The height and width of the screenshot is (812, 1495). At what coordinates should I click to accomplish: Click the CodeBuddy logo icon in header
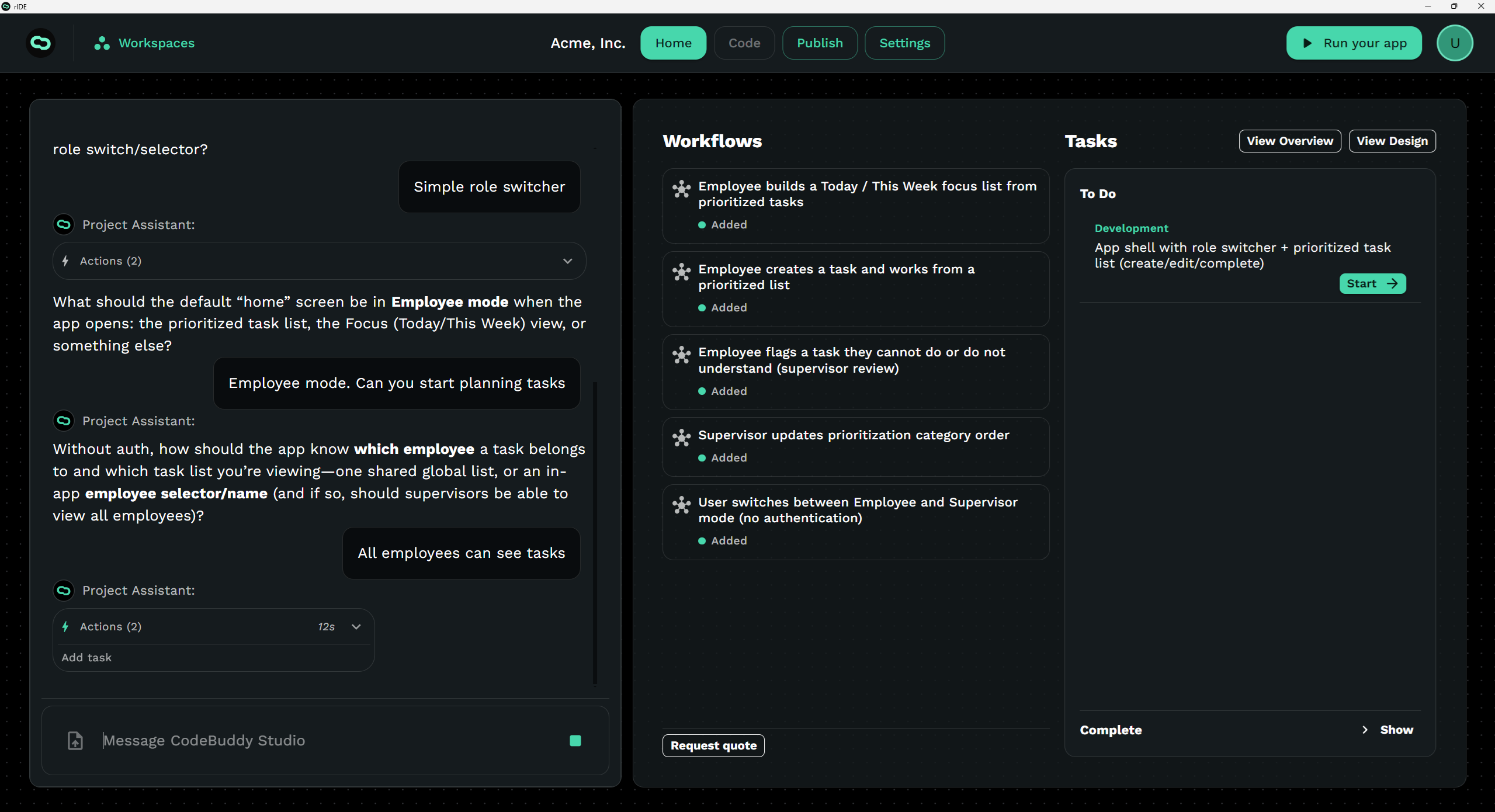coord(41,43)
